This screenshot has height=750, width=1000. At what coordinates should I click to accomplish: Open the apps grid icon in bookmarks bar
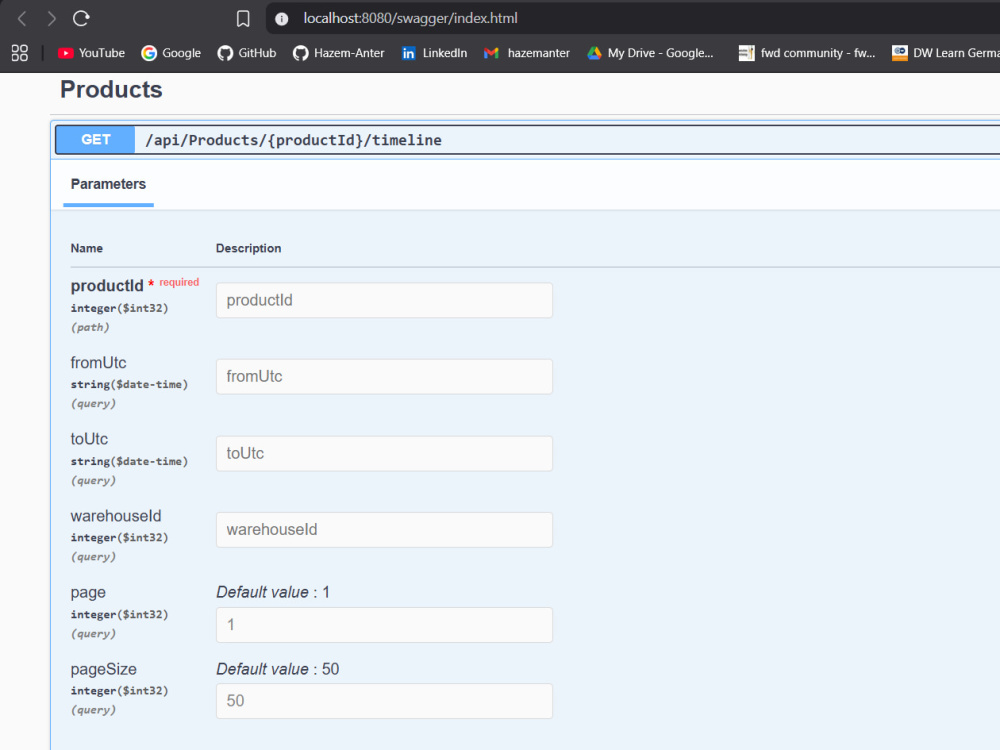click(x=20, y=53)
